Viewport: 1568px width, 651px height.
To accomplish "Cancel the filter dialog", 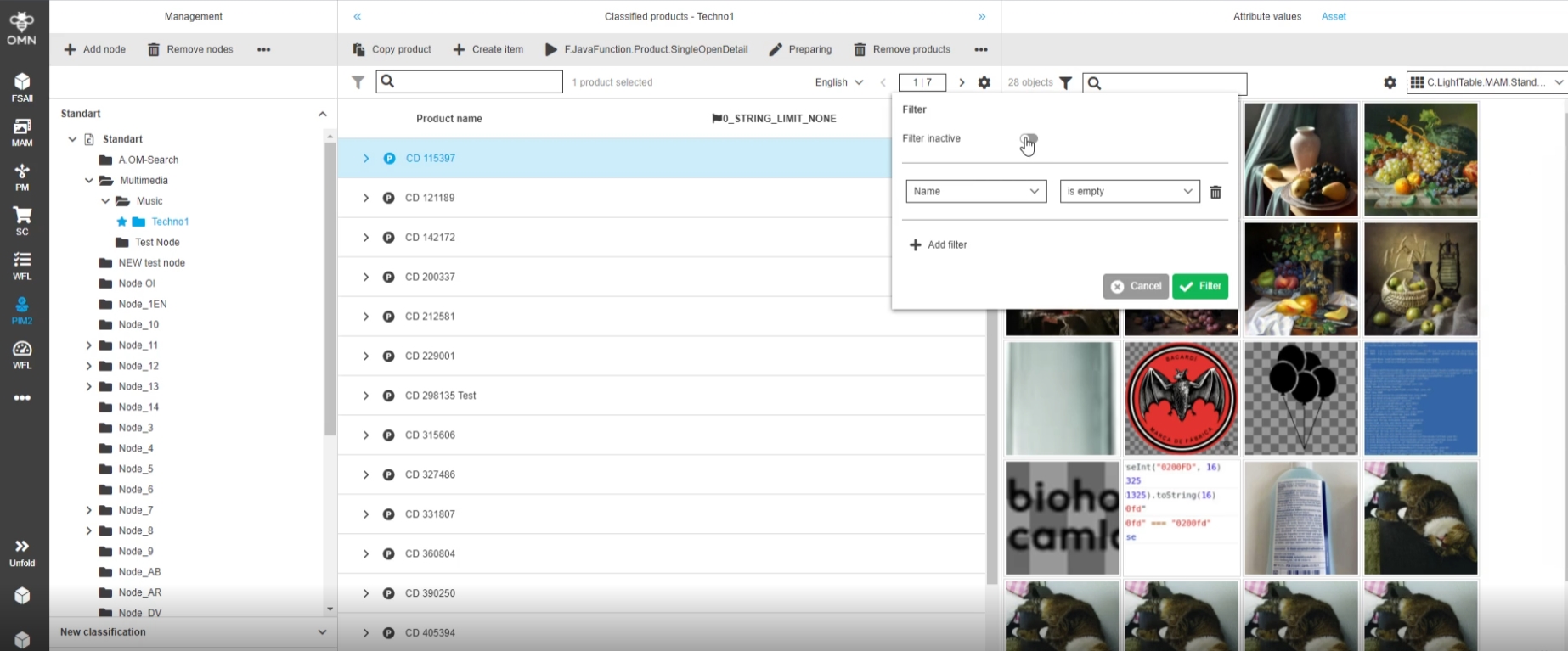I will coord(1136,287).
